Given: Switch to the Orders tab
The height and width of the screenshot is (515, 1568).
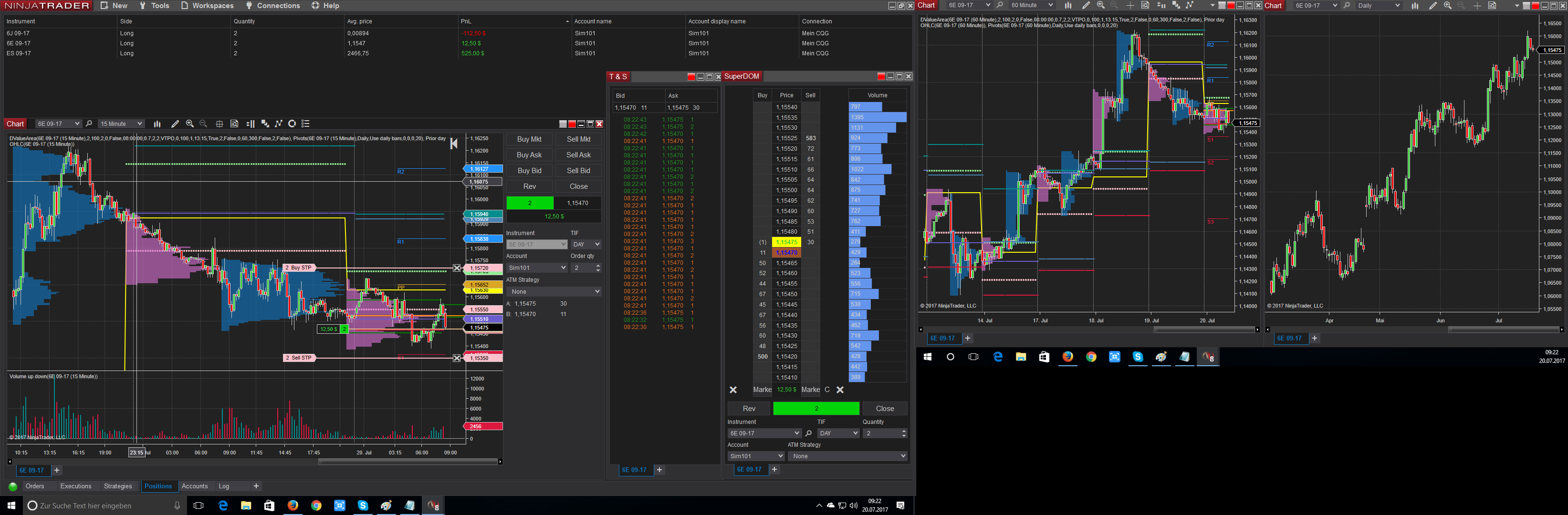Looking at the screenshot, I should point(35,486).
